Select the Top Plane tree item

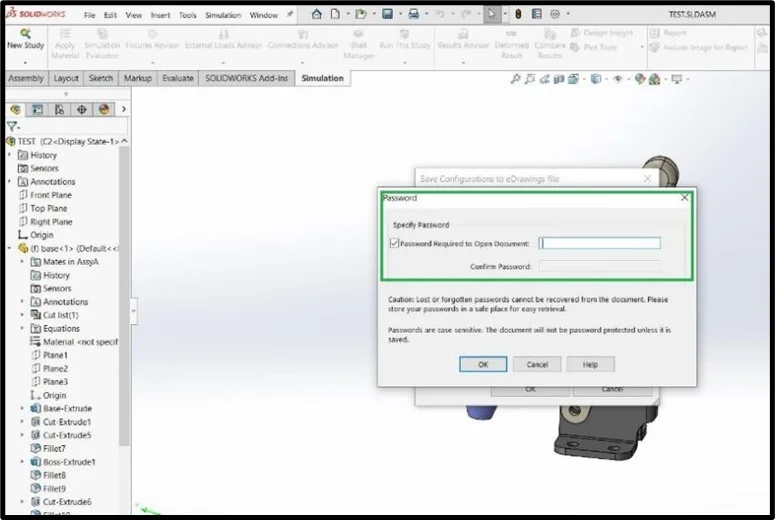(48, 208)
